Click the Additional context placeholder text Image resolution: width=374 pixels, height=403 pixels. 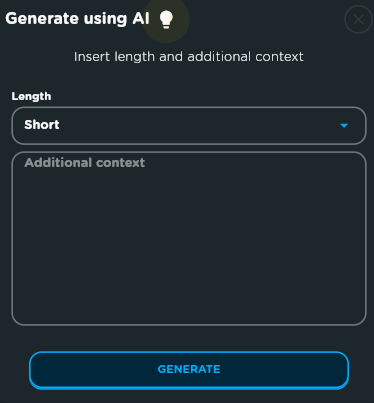[85, 163]
